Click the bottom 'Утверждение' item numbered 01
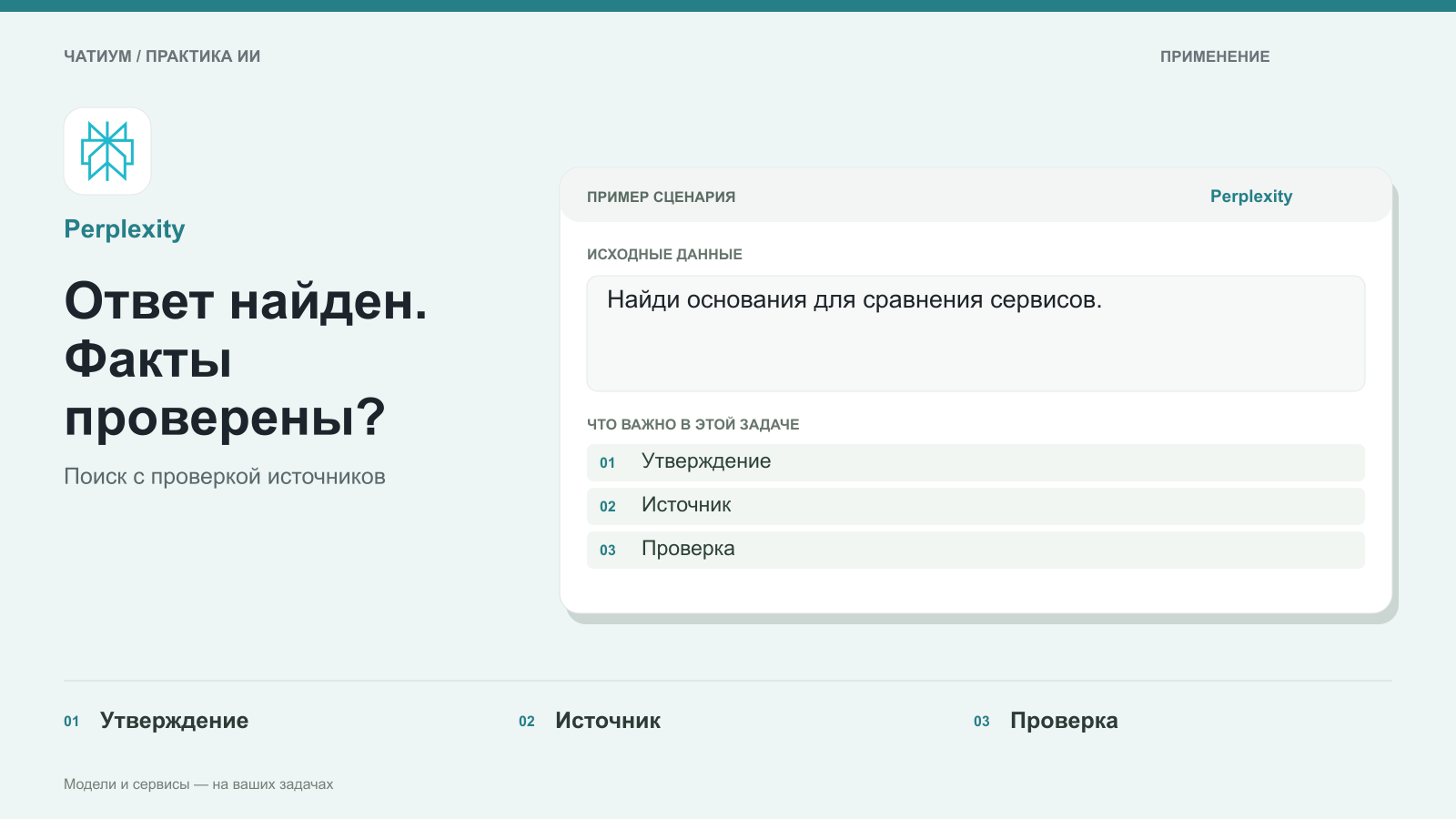1456x819 pixels. pos(157,721)
